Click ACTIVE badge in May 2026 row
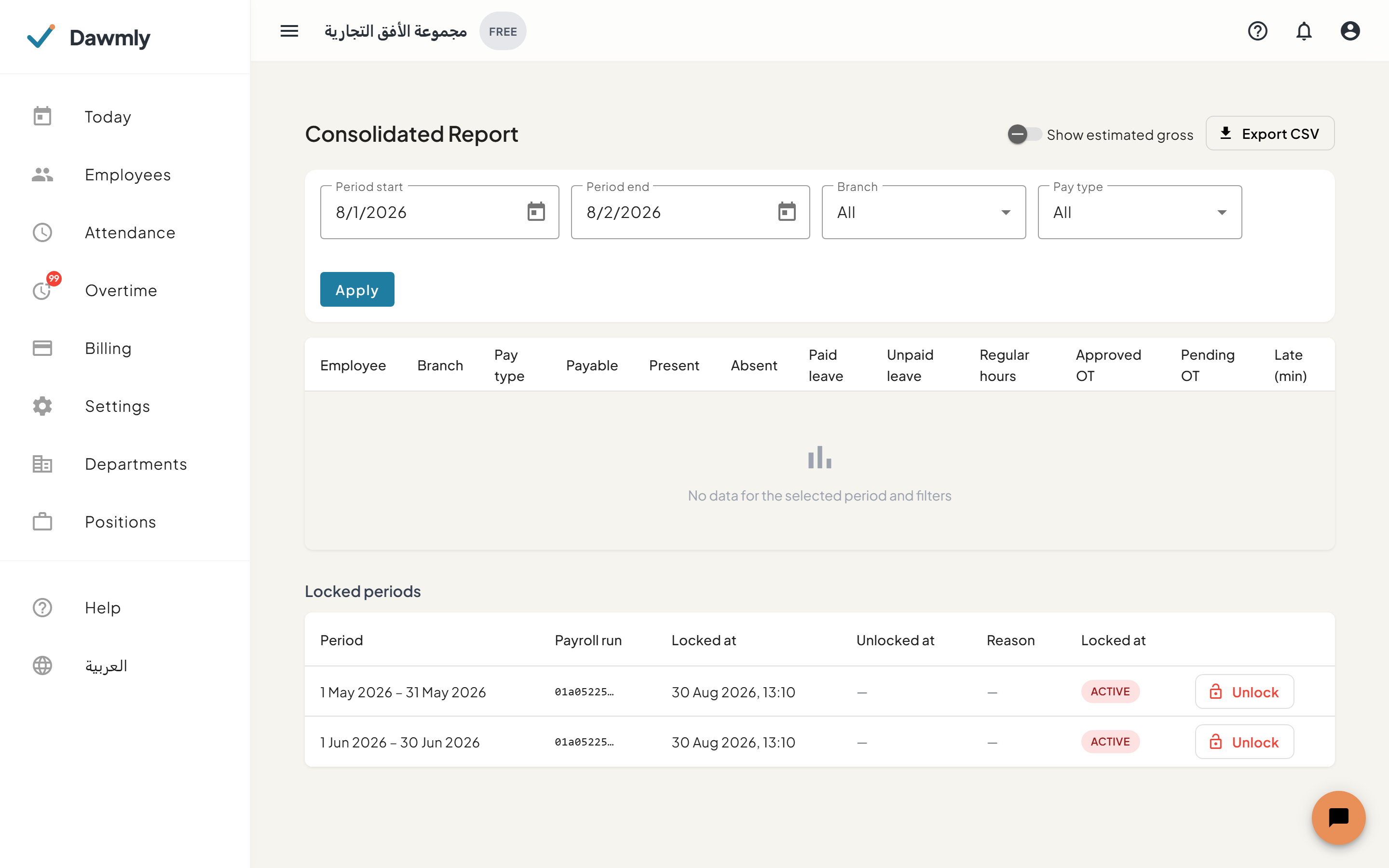Viewport: 1389px width, 868px height. pyautogui.click(x=1110, y=692)
